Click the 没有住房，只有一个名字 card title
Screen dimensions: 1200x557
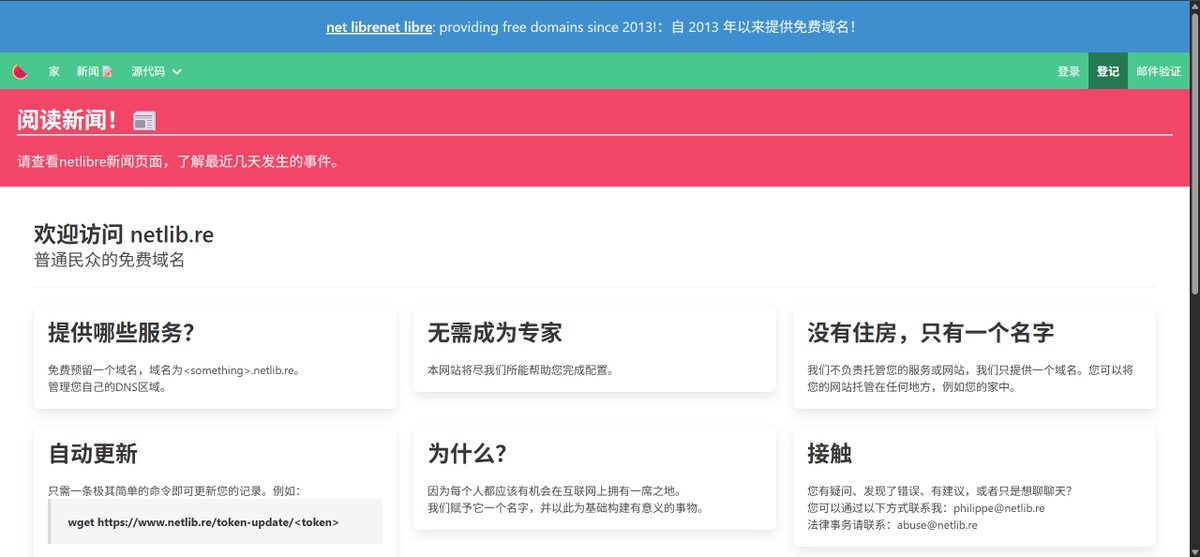coord(930,332)
